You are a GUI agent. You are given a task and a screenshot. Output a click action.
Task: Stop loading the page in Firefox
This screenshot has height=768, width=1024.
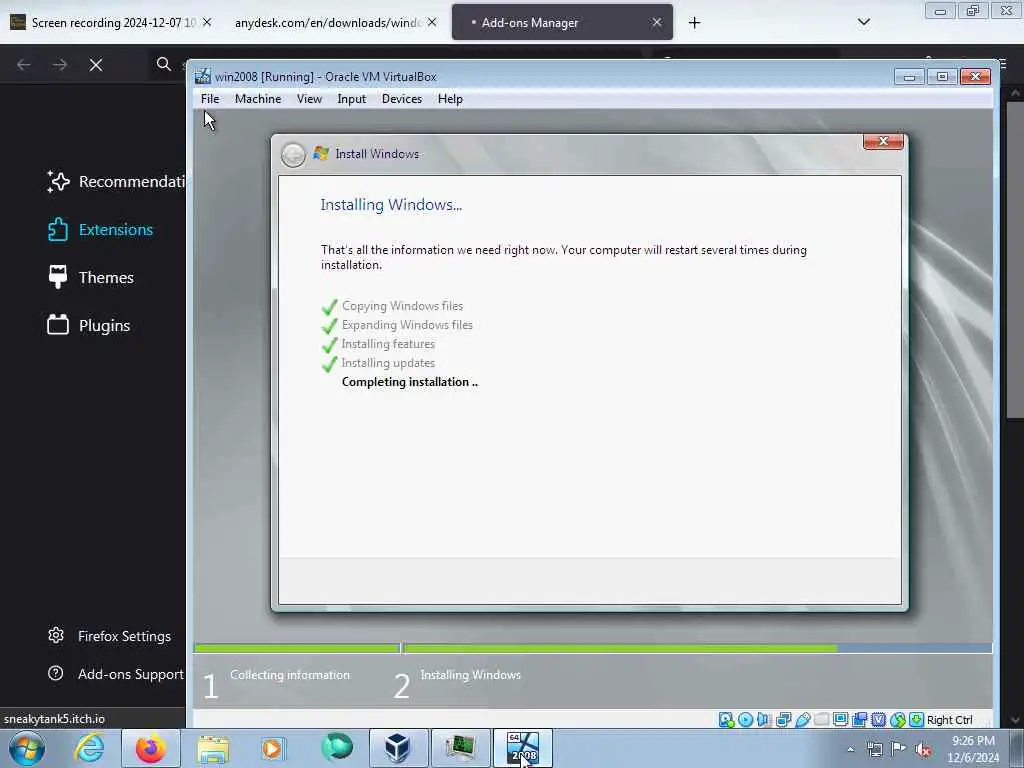95,65
